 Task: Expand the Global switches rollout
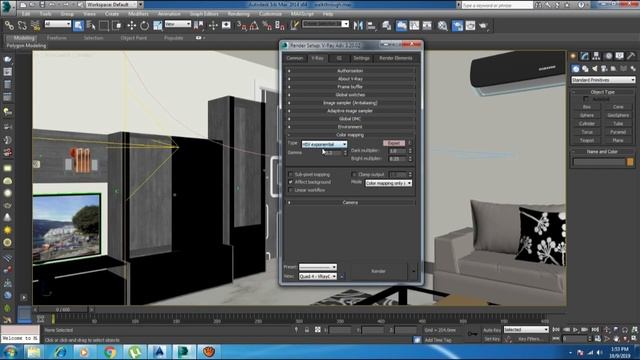coord(350,95)
